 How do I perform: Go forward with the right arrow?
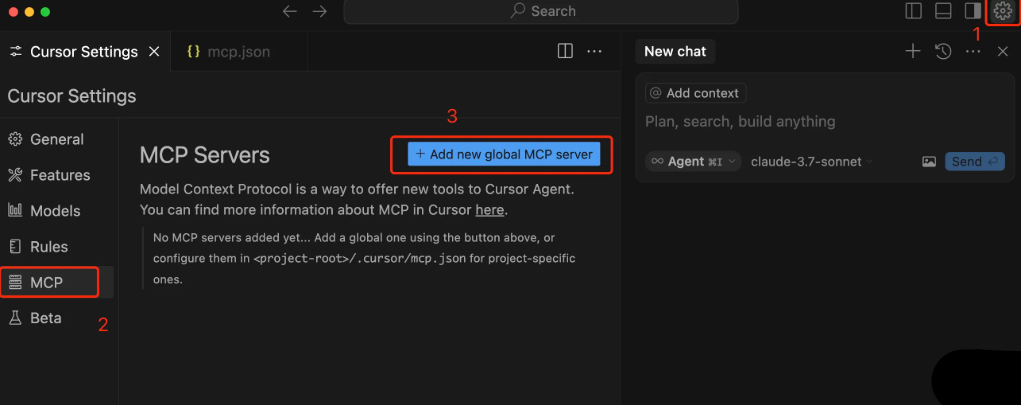click(320, 11)
